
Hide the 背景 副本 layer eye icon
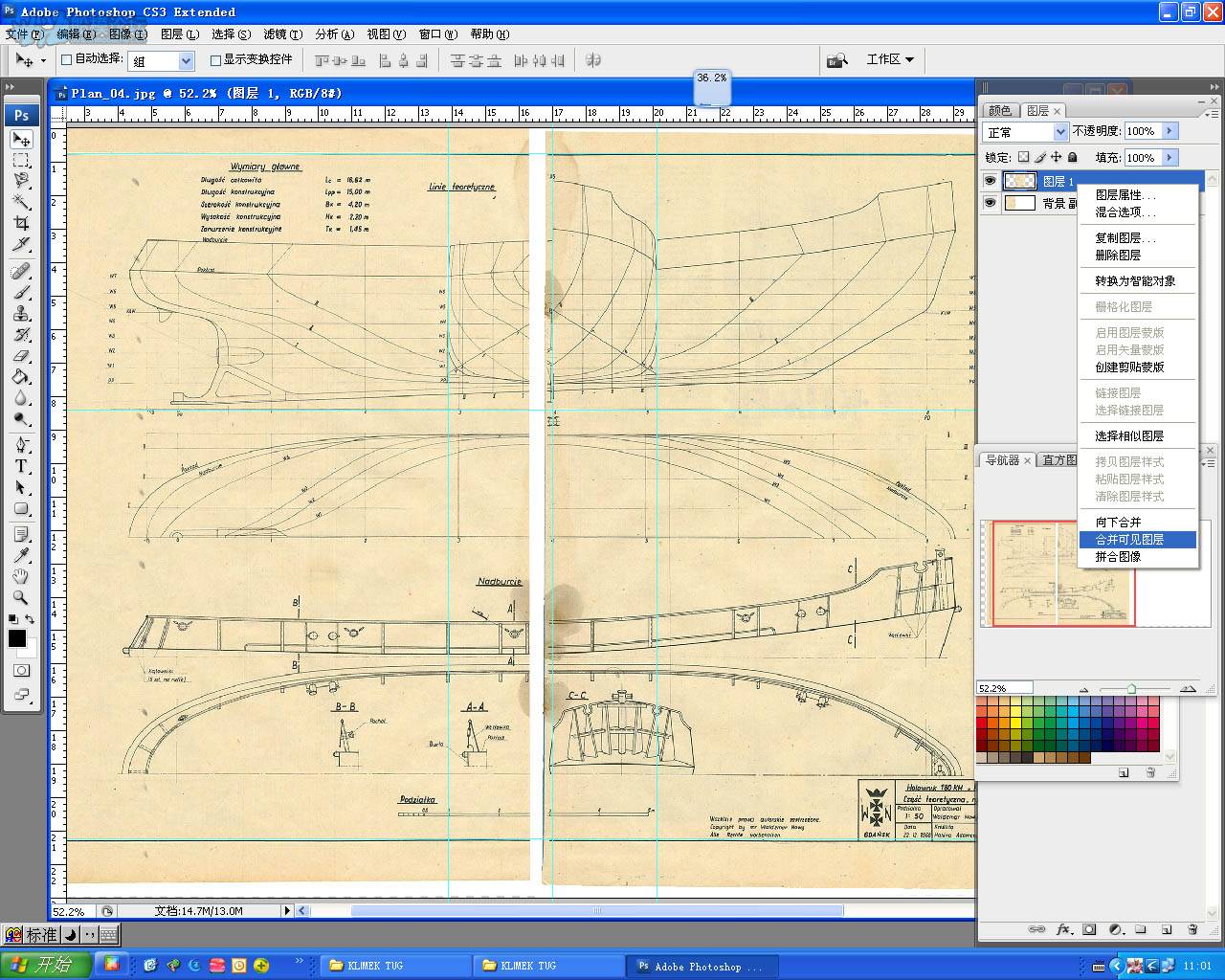[990, 203]
